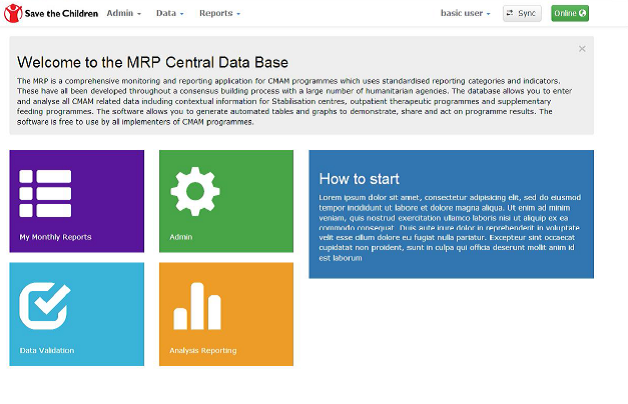Click the checkmark icon on Data Validation tile
Image resolution: width=628 pixels, height=404 pixels.
coord(44,306)
